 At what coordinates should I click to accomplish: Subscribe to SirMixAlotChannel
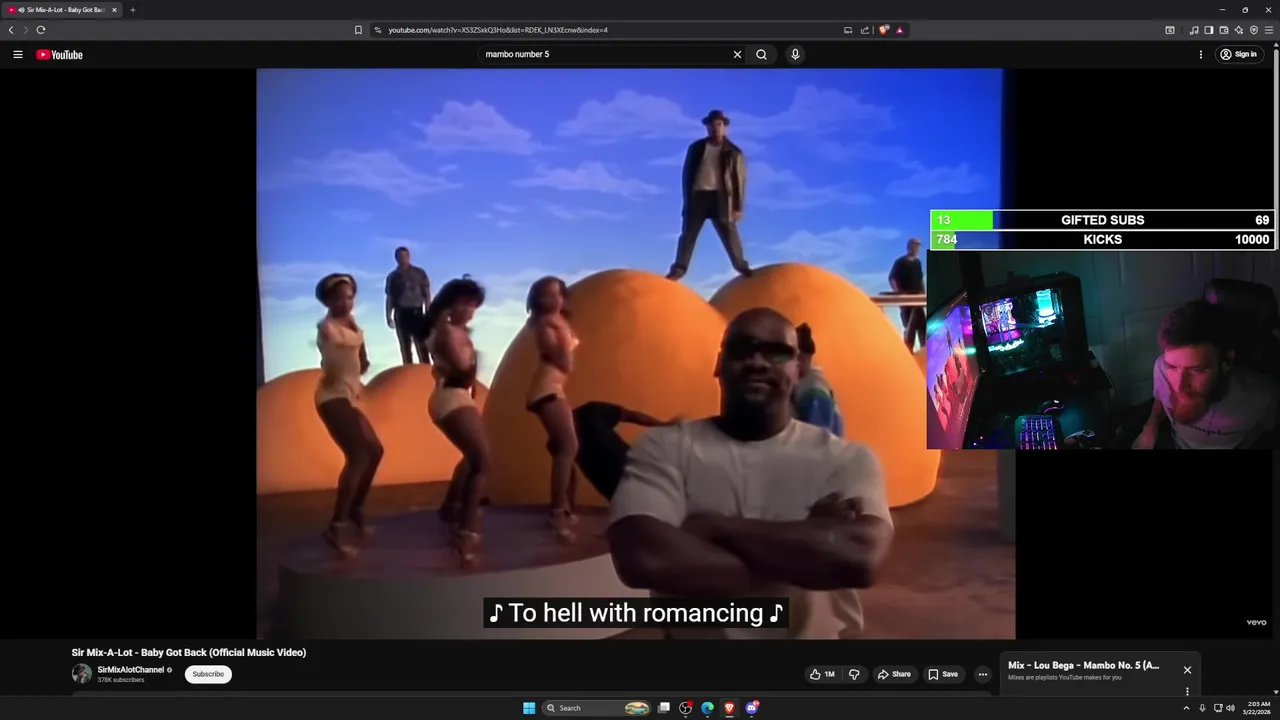208,674
